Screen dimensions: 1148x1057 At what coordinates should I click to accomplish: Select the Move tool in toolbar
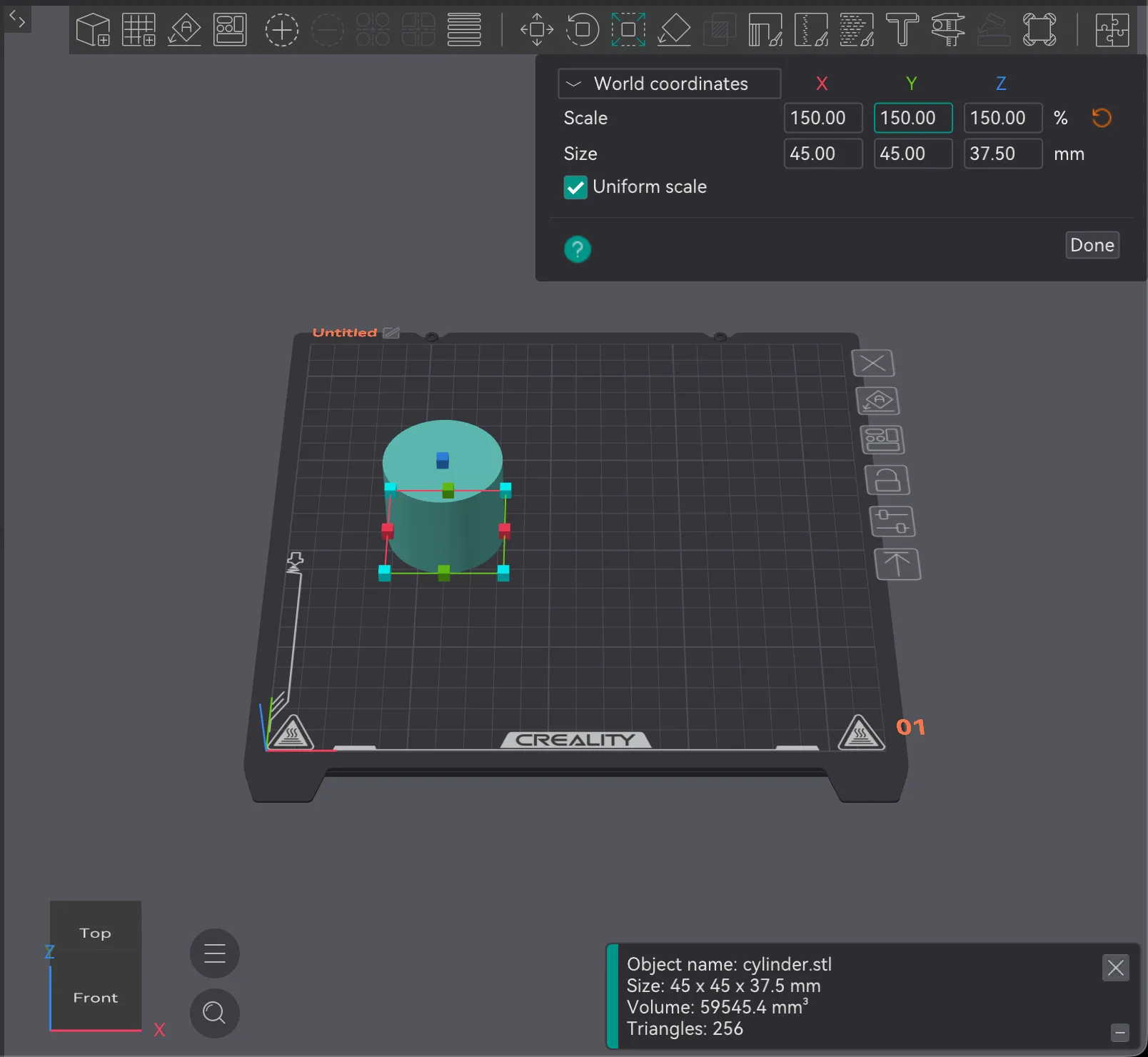537,30
